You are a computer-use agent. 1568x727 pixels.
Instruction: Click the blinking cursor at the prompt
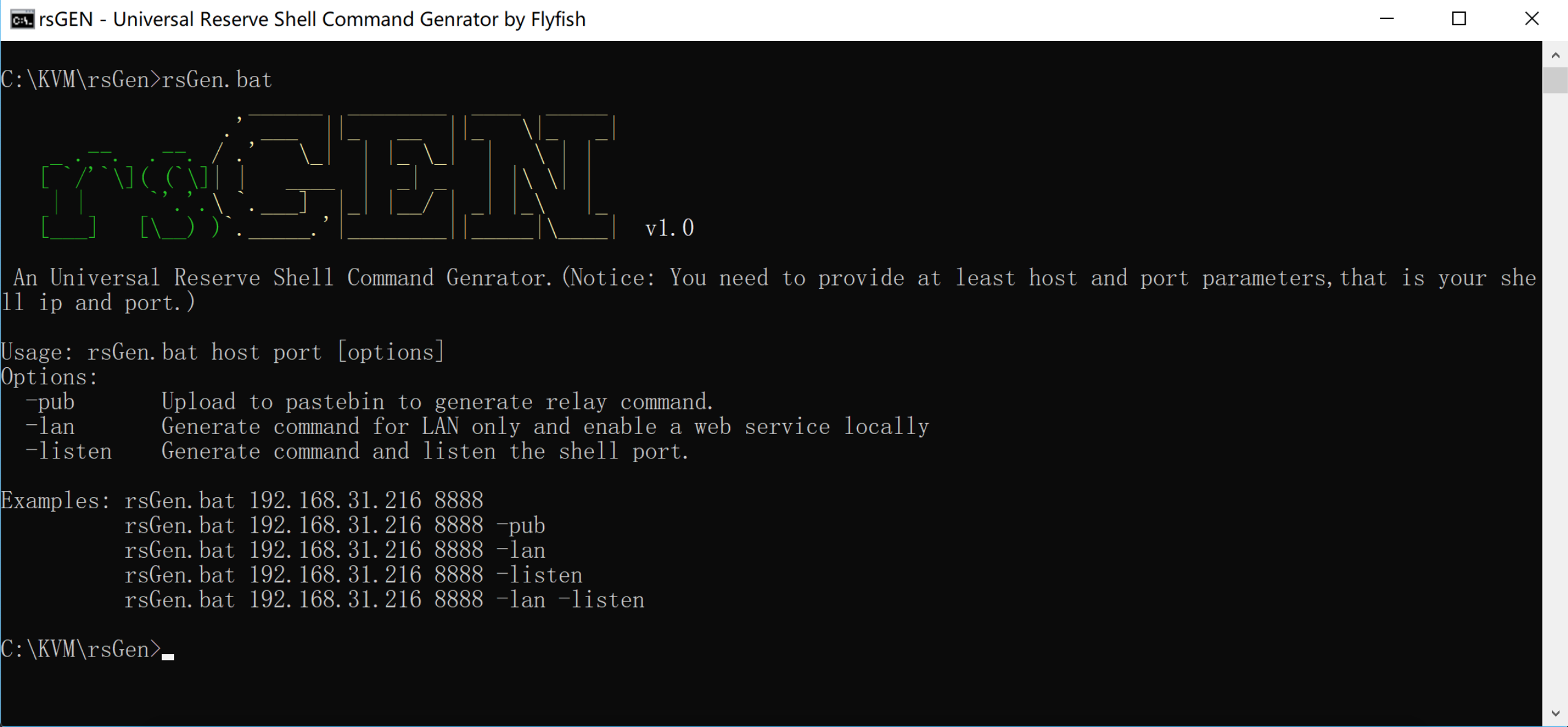click(168, 655)
